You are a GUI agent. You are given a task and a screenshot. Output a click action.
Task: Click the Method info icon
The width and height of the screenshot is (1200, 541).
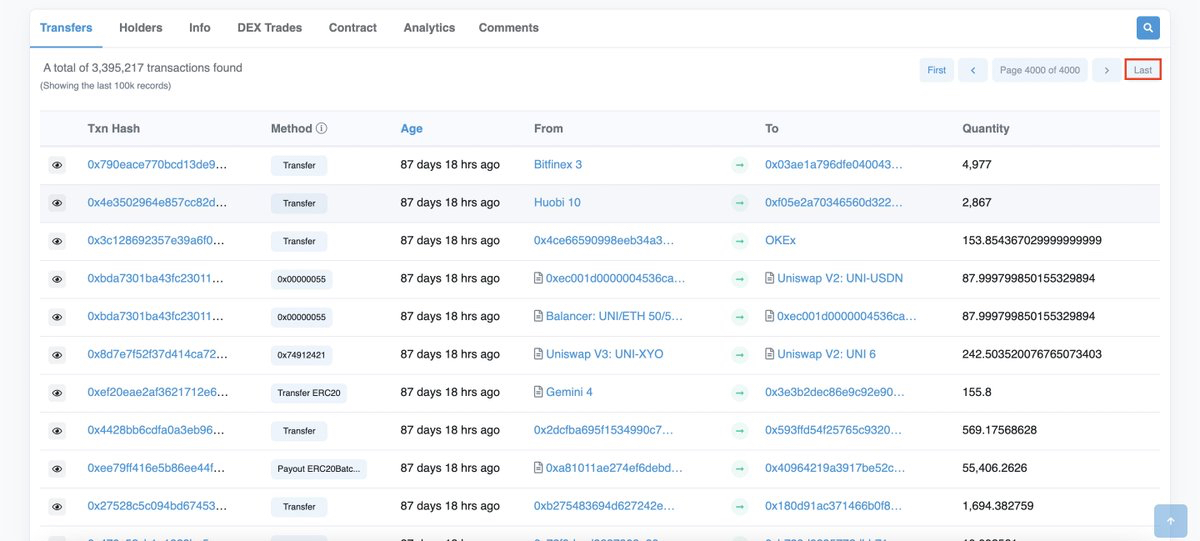point(321,129)
